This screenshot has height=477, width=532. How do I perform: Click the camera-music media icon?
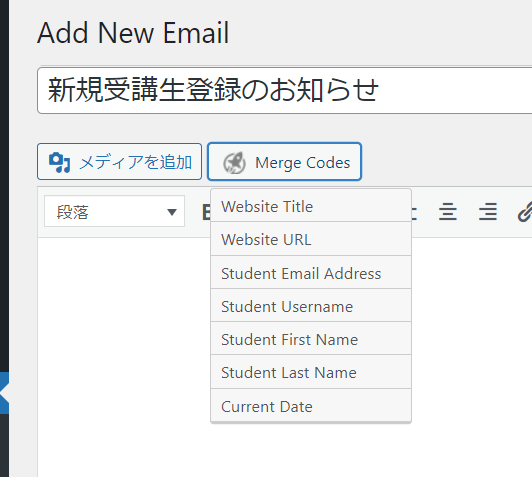click(60, 163)
